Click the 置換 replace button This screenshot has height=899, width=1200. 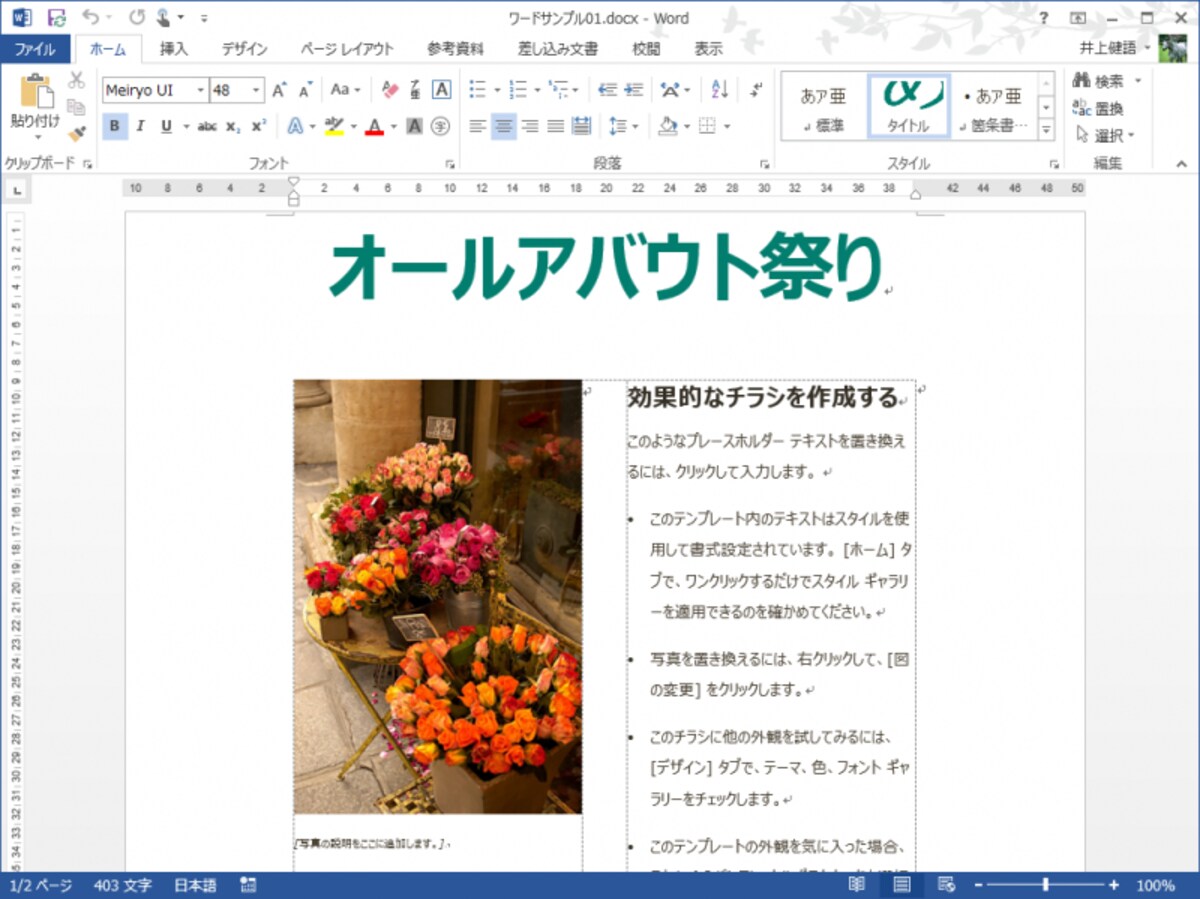click(x=1098, y=108)
